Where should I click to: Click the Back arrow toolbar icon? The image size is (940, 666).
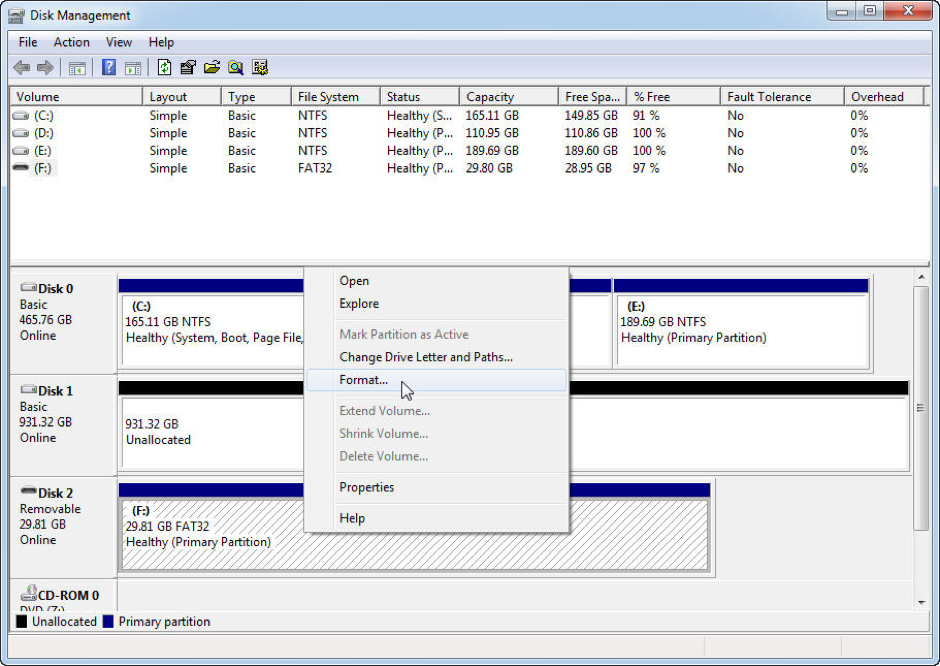click(x=22, y=68)
